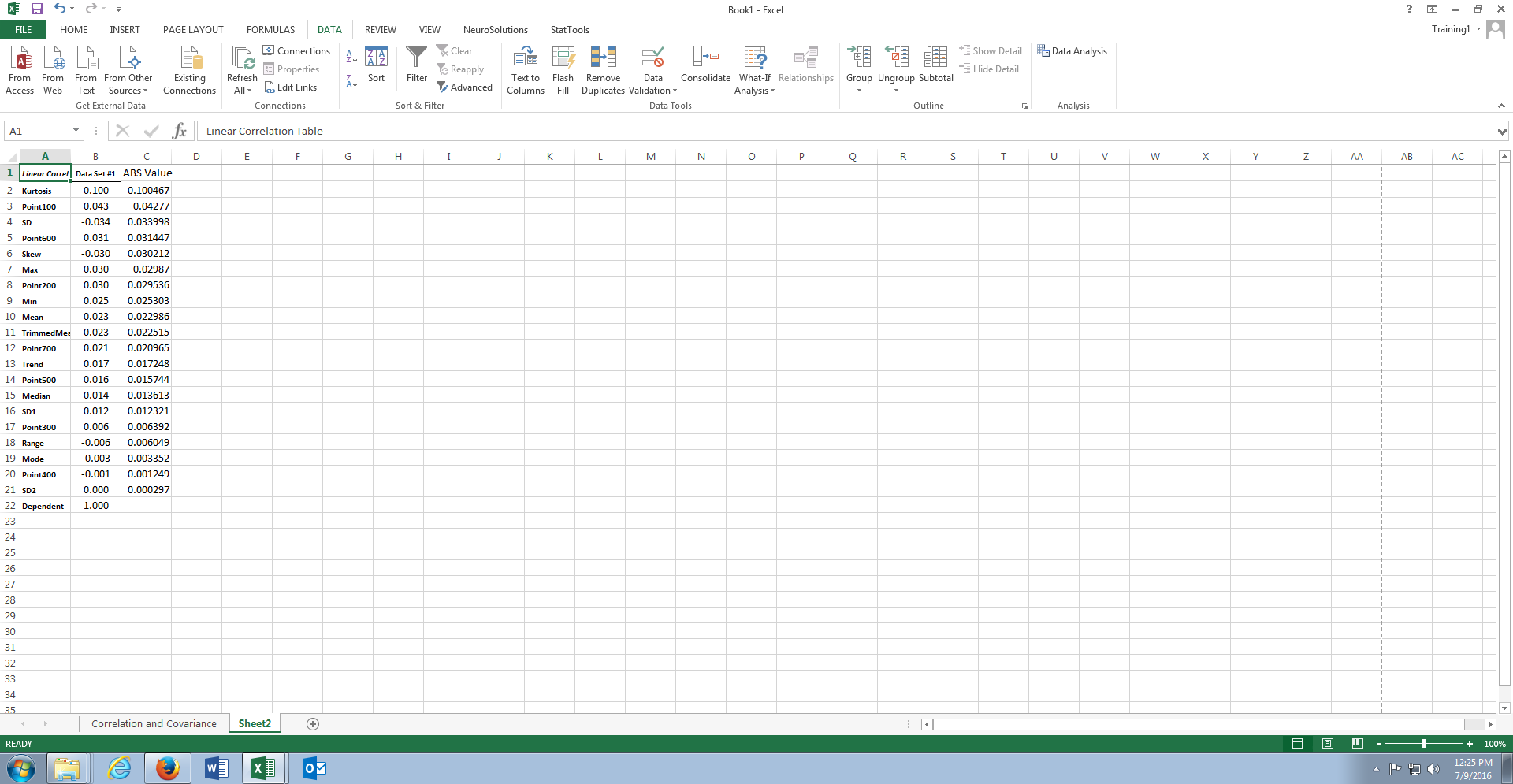Open Firefox from taskbar
The height and width of the screenshot is (784, 1513).
[x=167, y=768]
